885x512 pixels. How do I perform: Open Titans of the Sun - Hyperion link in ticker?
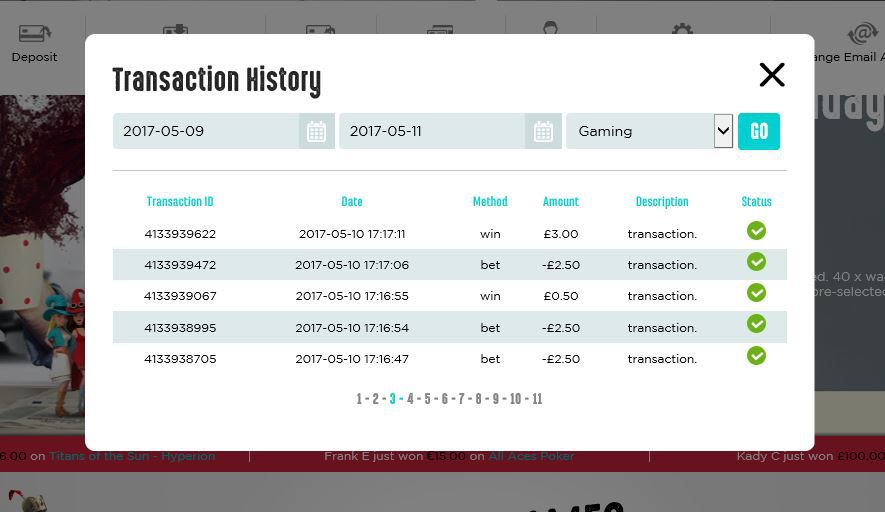coord(132,456)
